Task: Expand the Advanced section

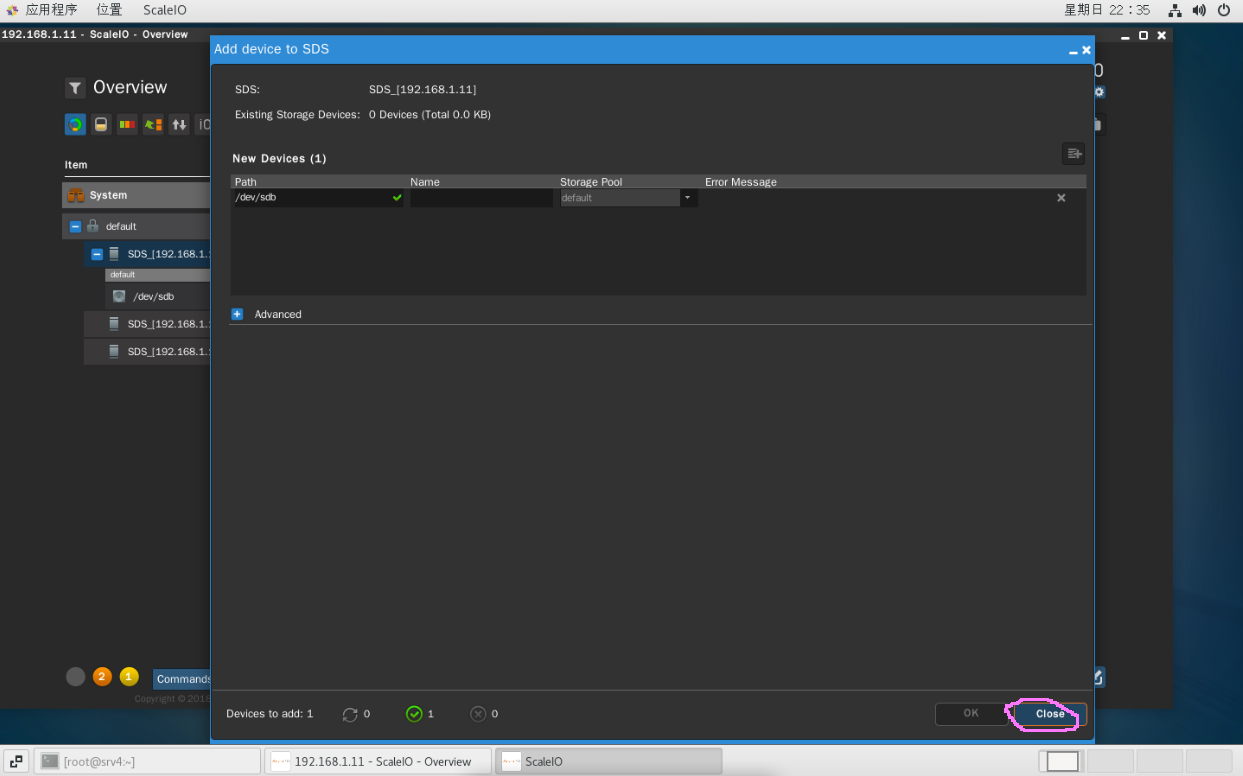Action: click(237, 314)
